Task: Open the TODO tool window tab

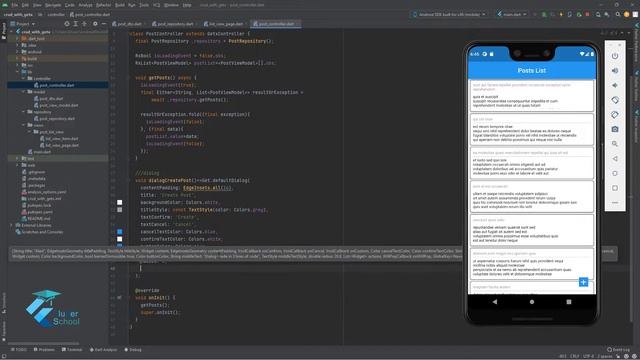Action: (x=18, y=350)
